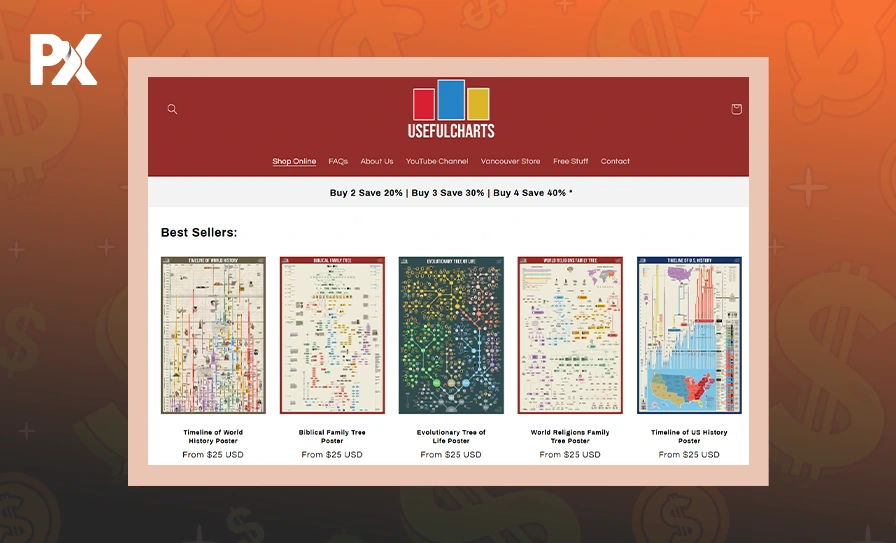Open the Timeline of US History poster image
The height and width of the screenshot is (543, 896).
click(x=689, y=335)
